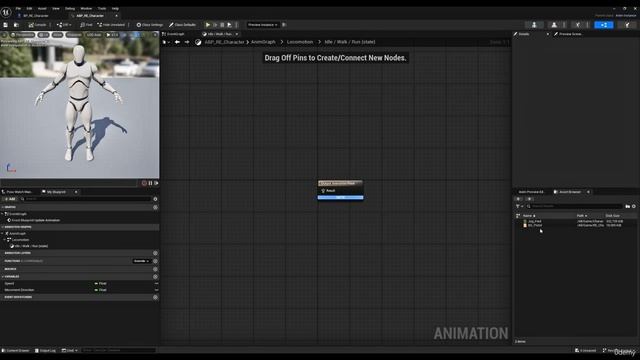
Task: Open the Diff dropdown
Action: [64, 25]
